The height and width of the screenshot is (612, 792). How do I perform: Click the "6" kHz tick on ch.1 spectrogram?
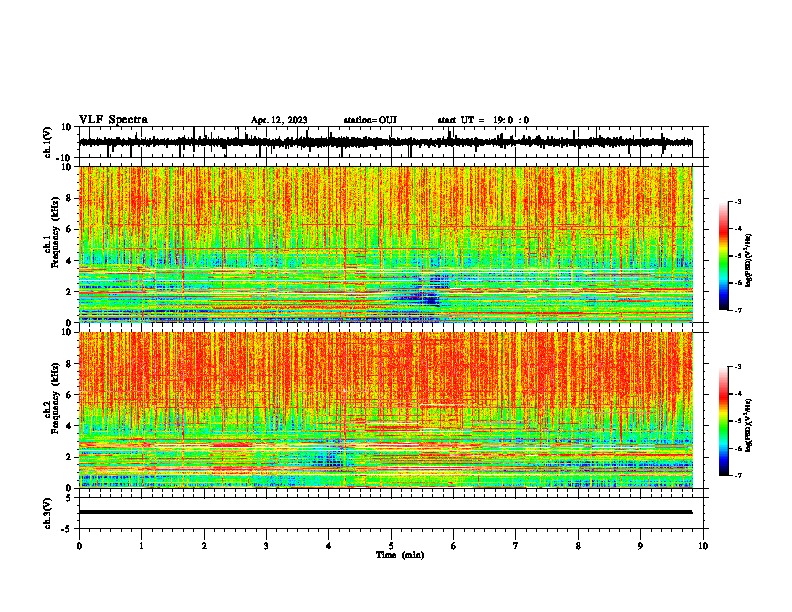(x=69, y=229)
